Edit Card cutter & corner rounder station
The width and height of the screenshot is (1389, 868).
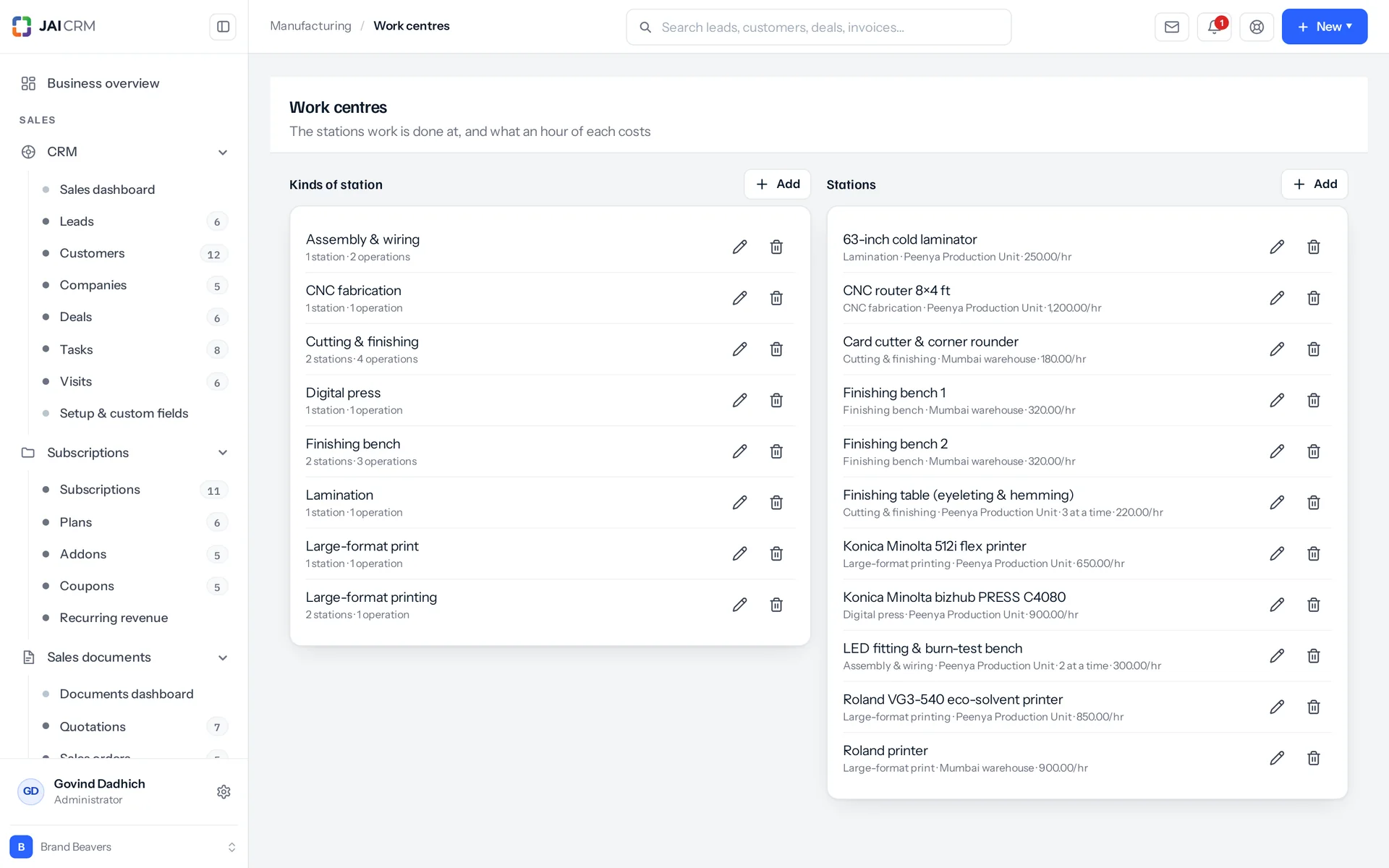[x=1277, y=349]
